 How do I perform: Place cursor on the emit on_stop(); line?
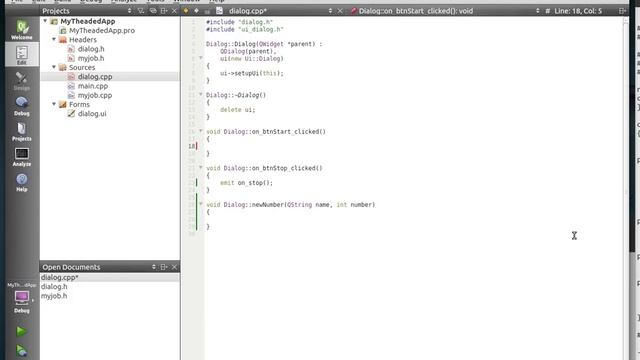pos(246,183)
